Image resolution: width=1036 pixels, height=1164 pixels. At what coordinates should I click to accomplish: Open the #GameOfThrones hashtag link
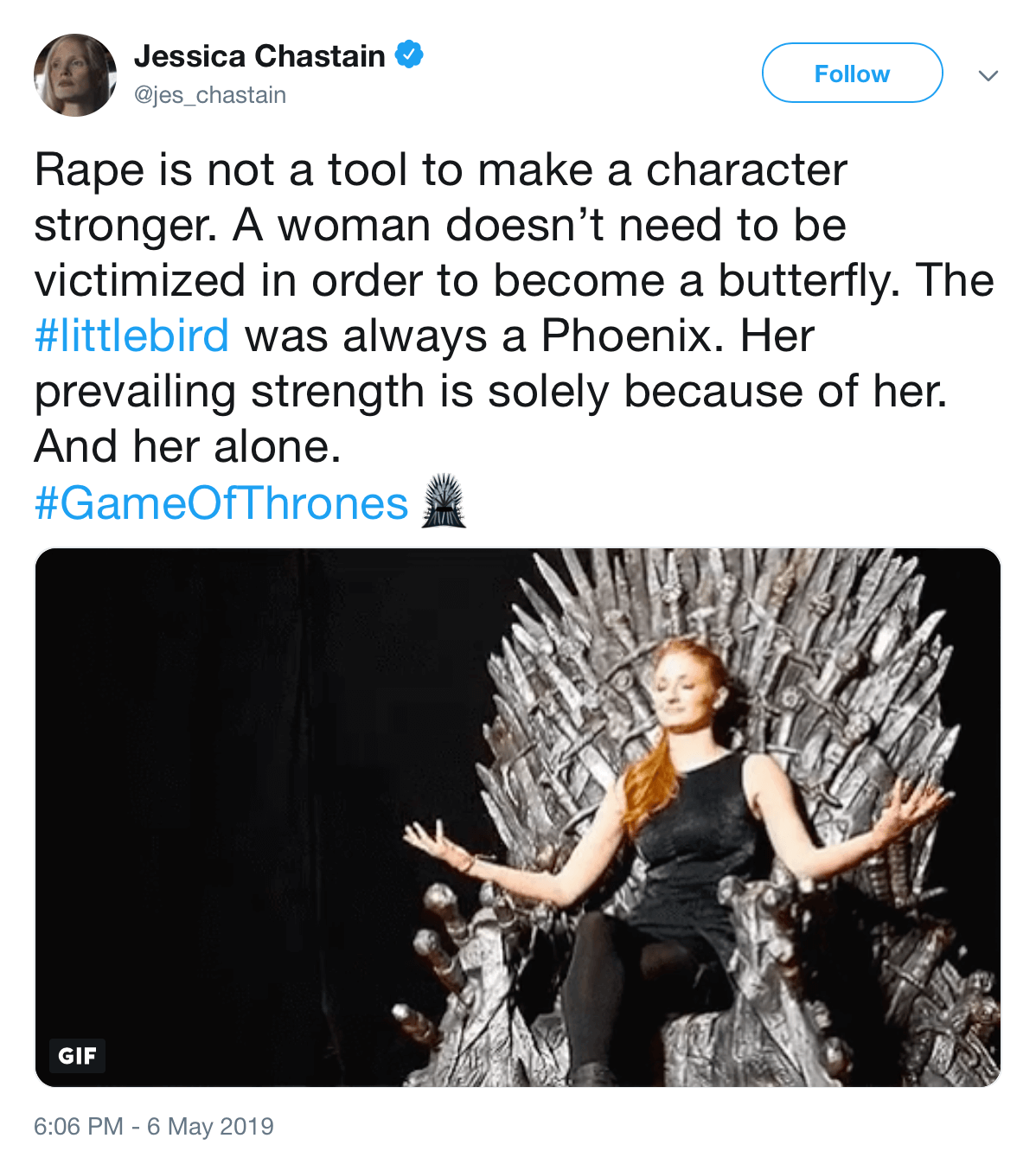(x=221, y=503)
